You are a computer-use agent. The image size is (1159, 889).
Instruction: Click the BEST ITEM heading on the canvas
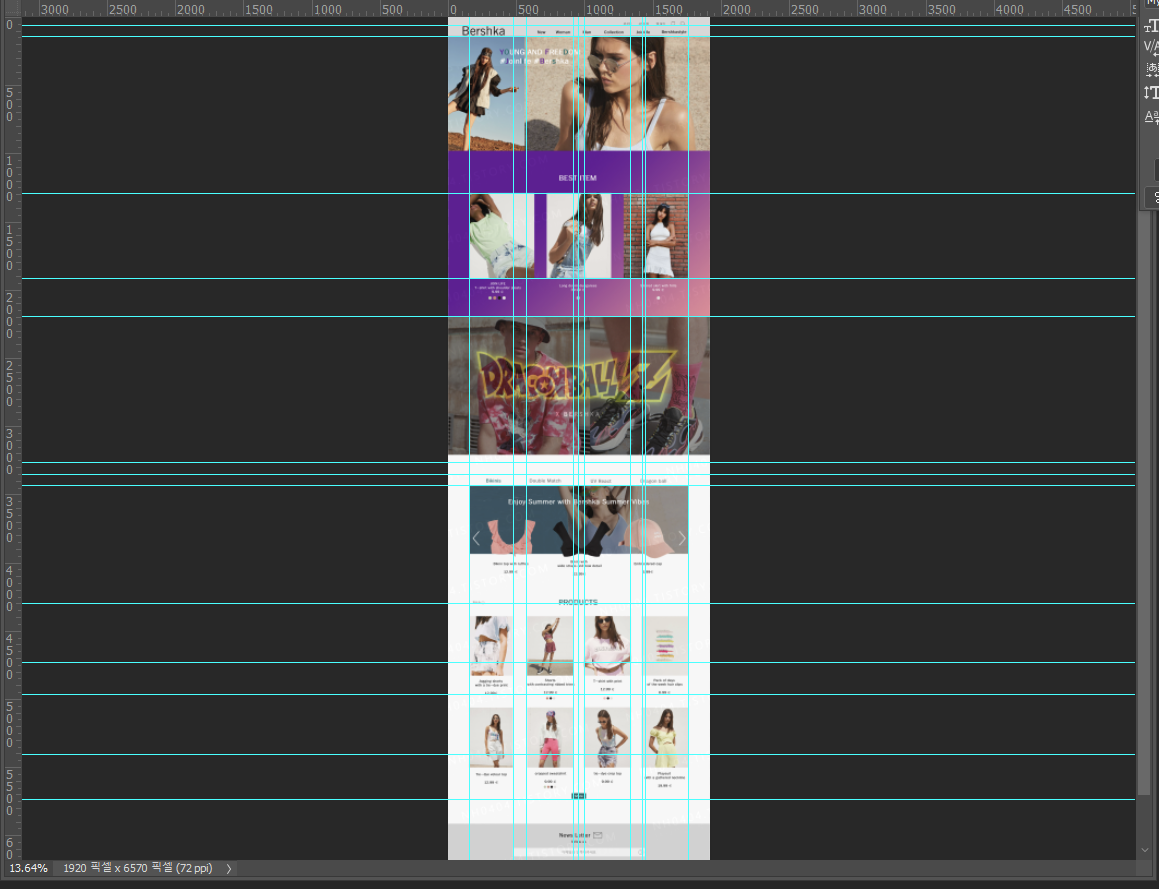pyautogui.click(x=577, y=178)
